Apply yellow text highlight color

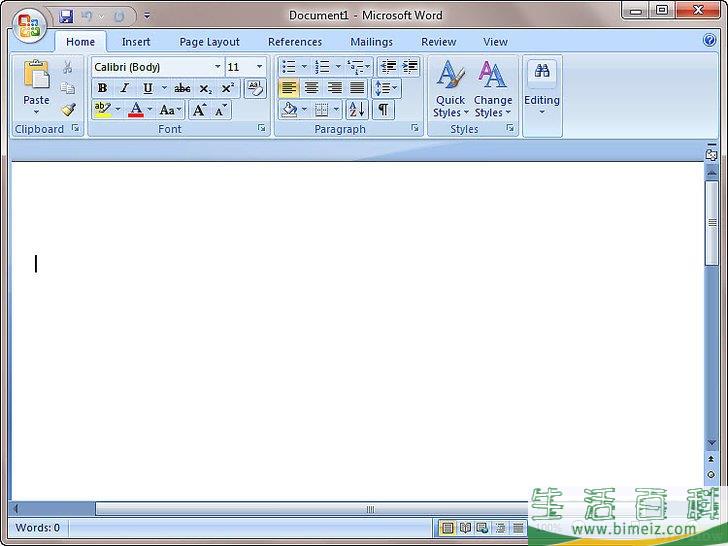(x=102, y=110)
